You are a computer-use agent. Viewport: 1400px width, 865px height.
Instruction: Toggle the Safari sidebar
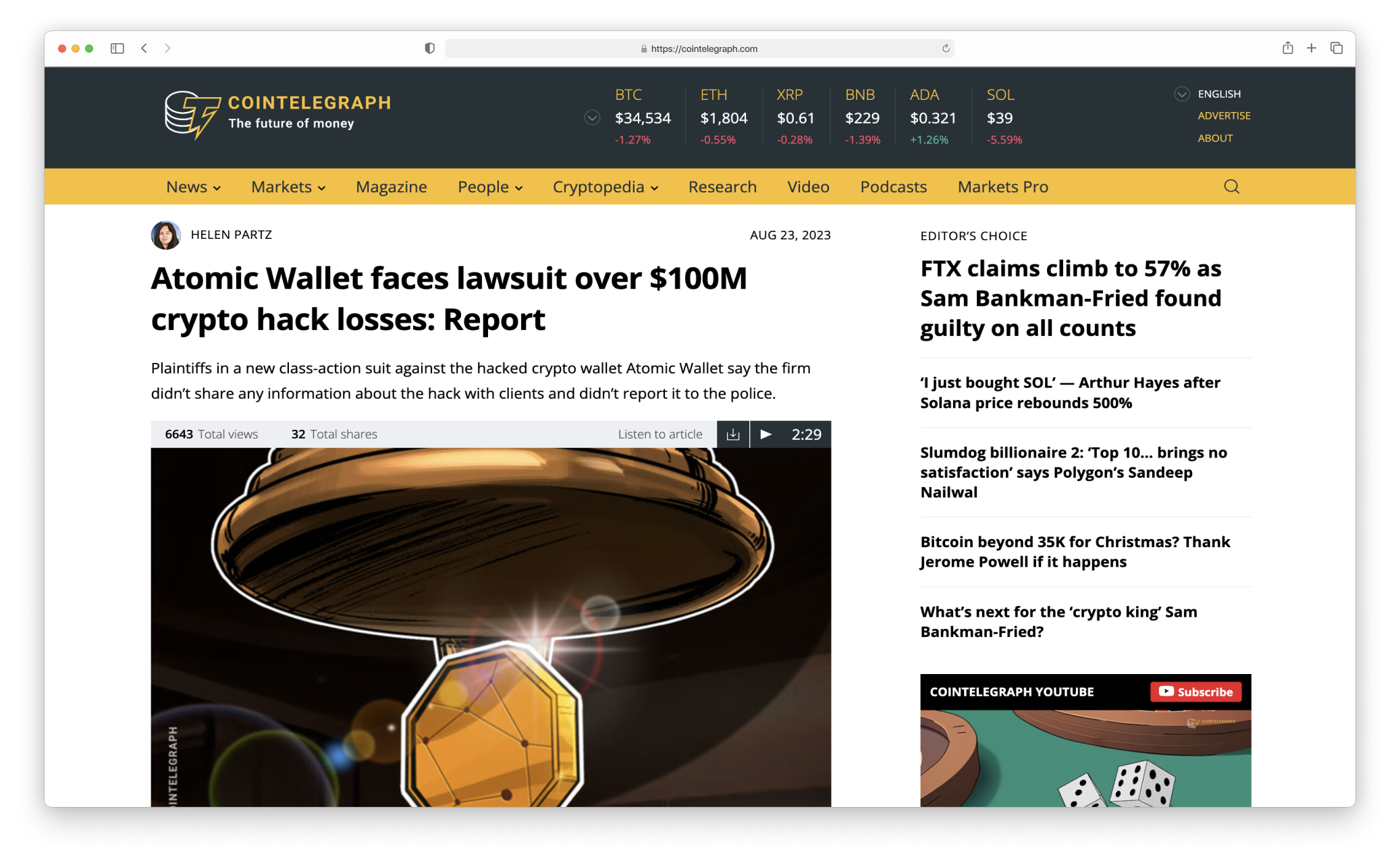tap(117, 49)
